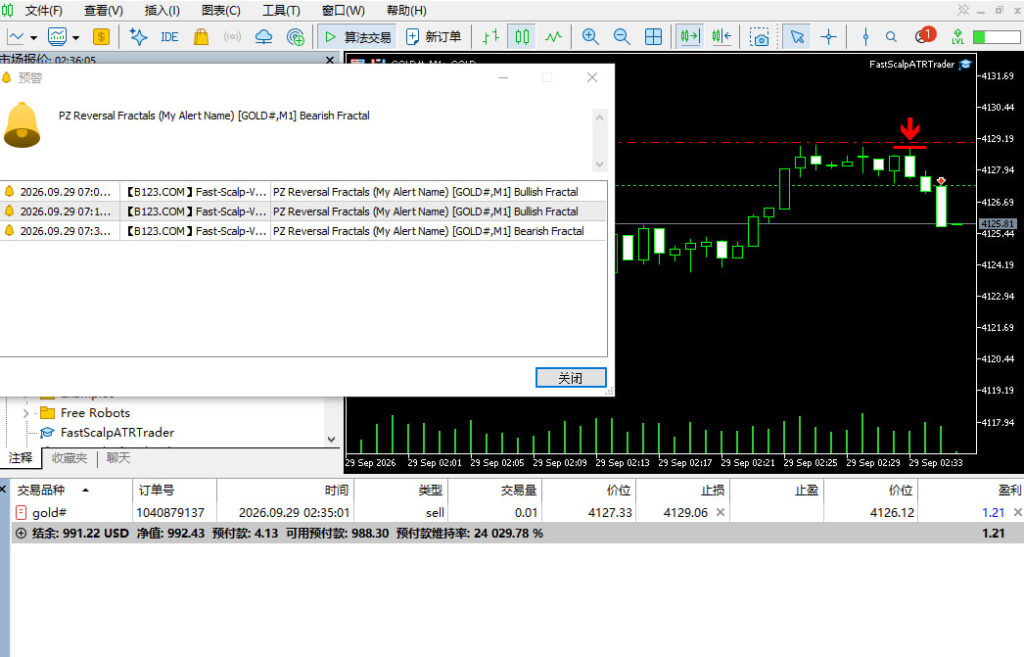Toggle chart shift from right edge
The height and width of the screenshot is (657, 1024).
point(722,37)
